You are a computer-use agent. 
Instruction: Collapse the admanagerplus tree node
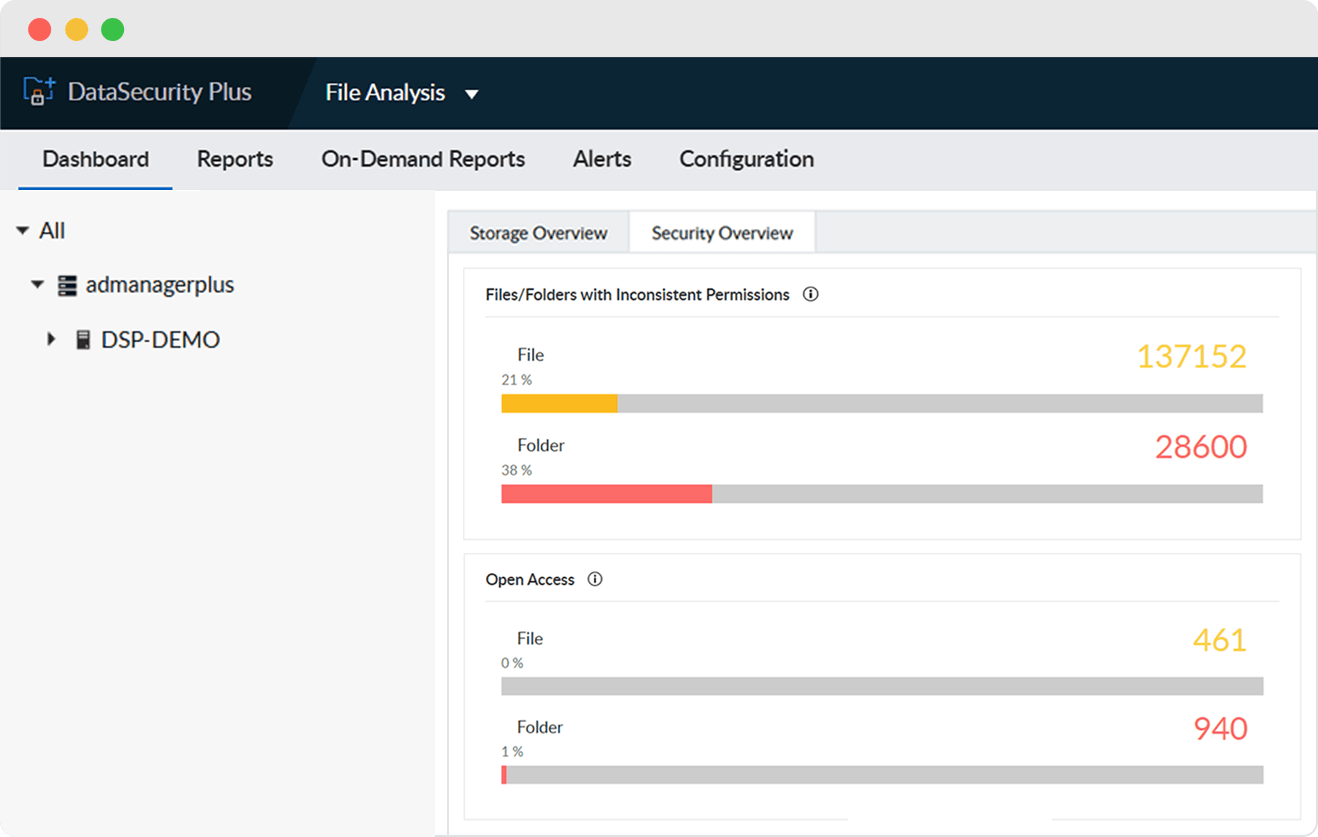click(38, 285)
